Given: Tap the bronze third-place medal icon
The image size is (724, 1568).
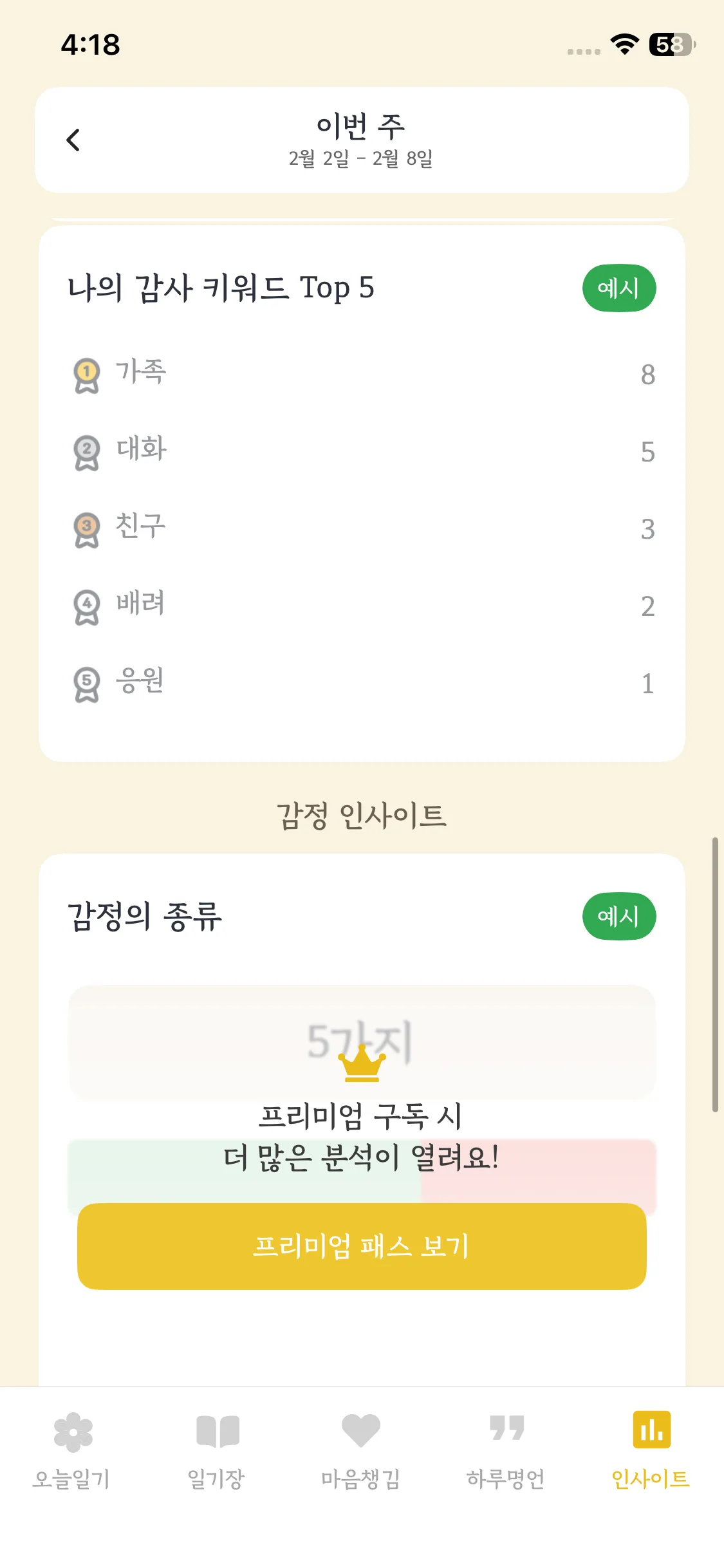Looking at the screenshot, I should click(87, 530).
